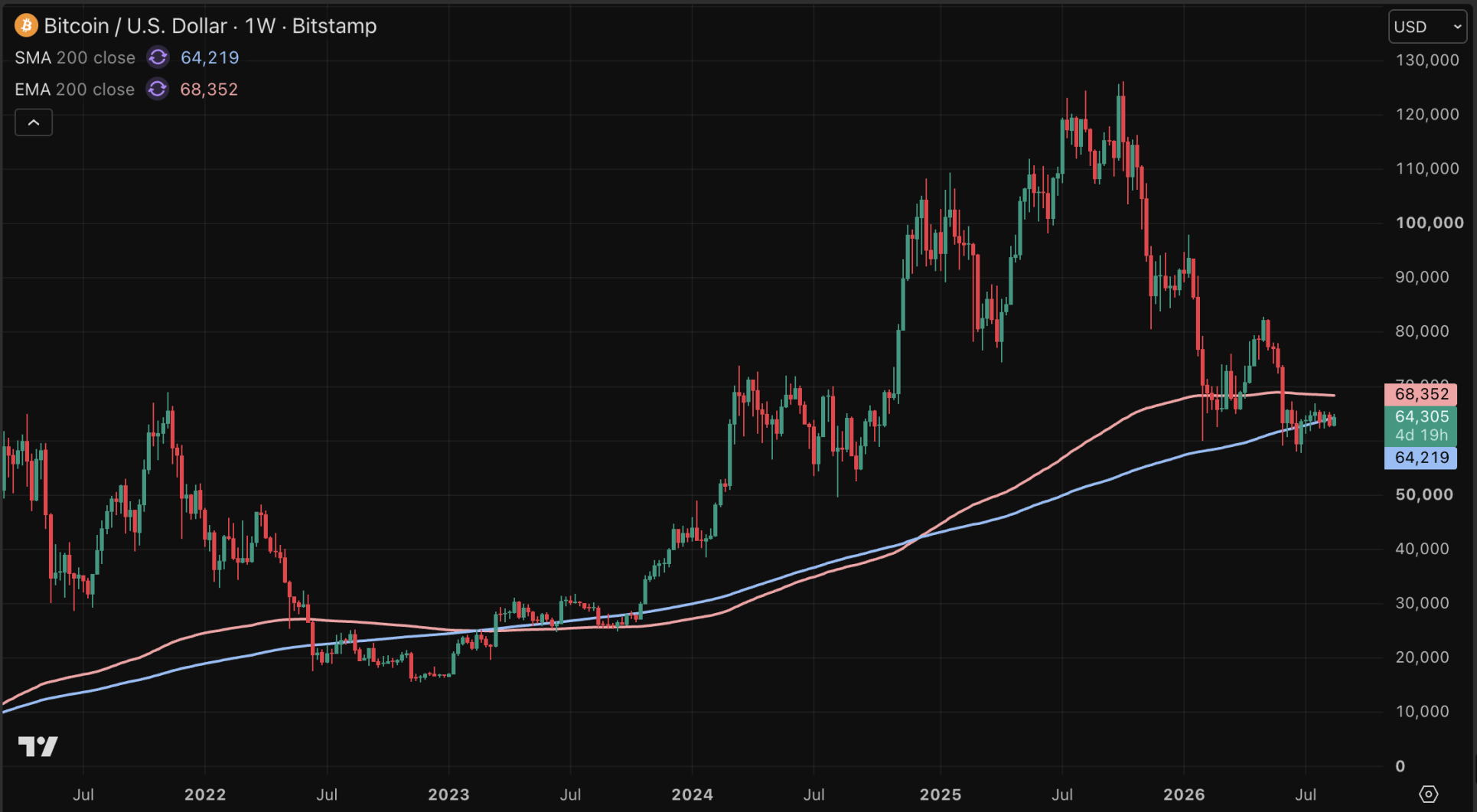Click the green 64,305 current price tag
Viewport: 1477px width, 812px height.
(x=1421, y=416)
